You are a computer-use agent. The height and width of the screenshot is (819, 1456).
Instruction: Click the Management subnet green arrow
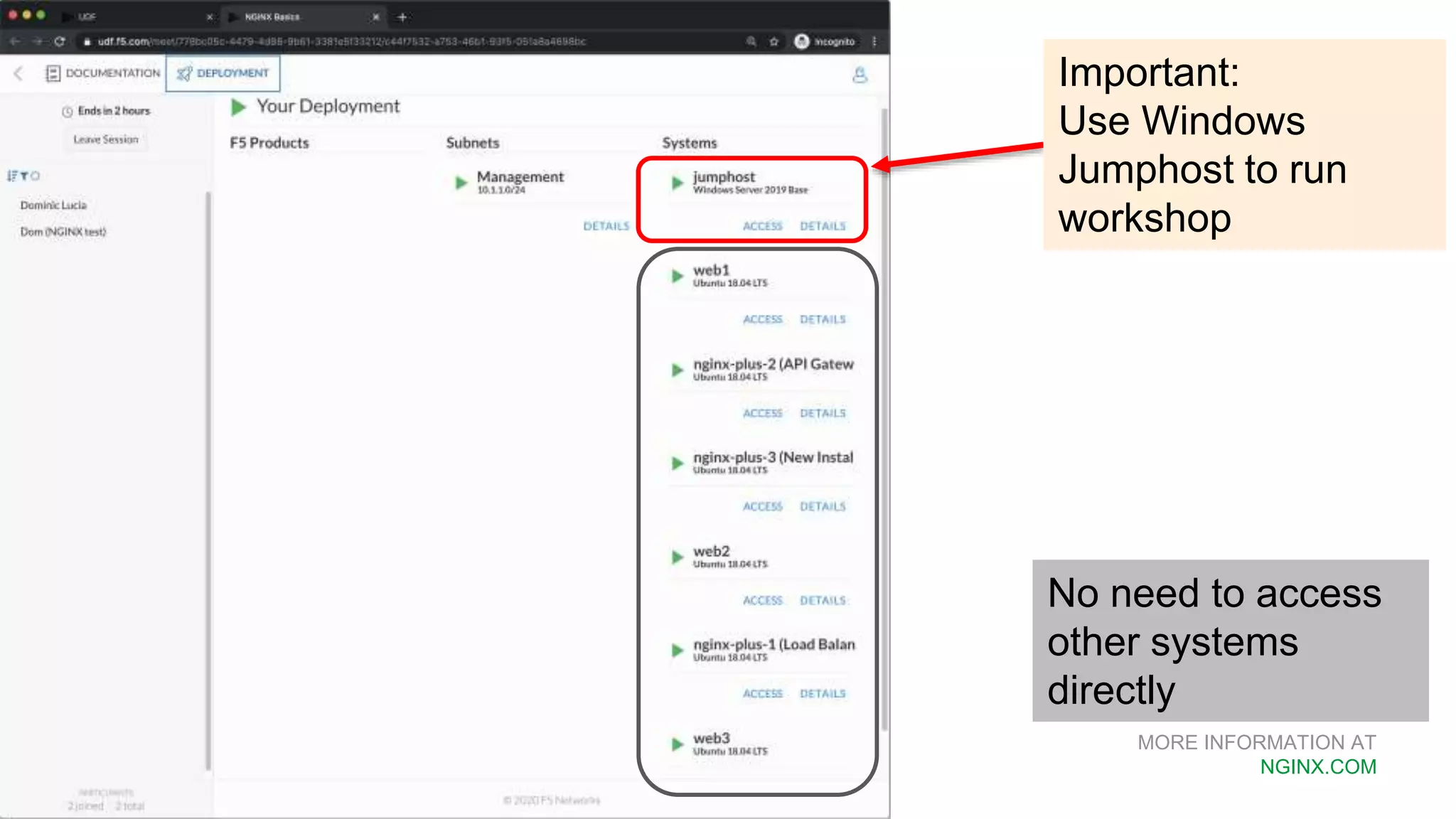(461, 183)
